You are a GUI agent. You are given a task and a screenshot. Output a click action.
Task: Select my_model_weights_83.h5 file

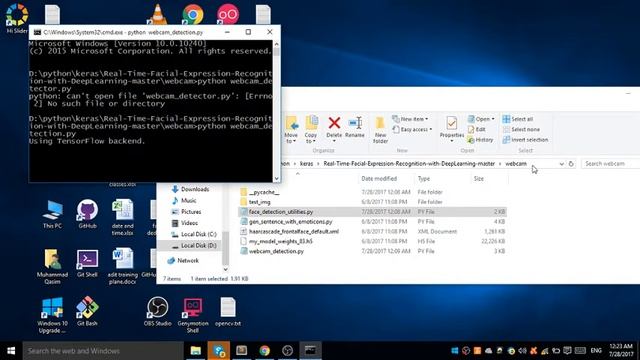coord(281,241)
